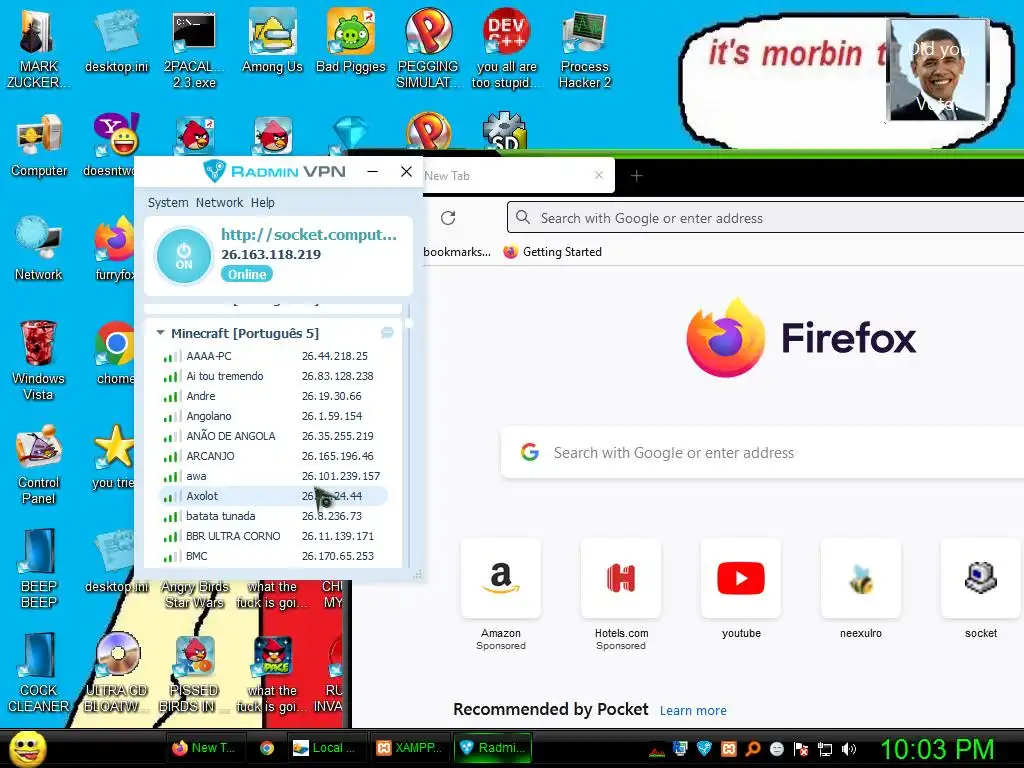Image resolution: width=1024 pixels, height=768 pixels.
Task: Open the DEV C++ desktop icon
Action: coord(507,49)
